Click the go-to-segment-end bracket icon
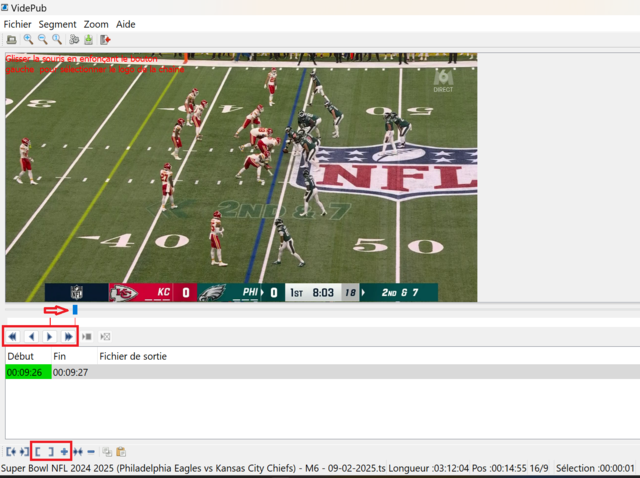Screen dimensions: 640x478 click(24, 452)
